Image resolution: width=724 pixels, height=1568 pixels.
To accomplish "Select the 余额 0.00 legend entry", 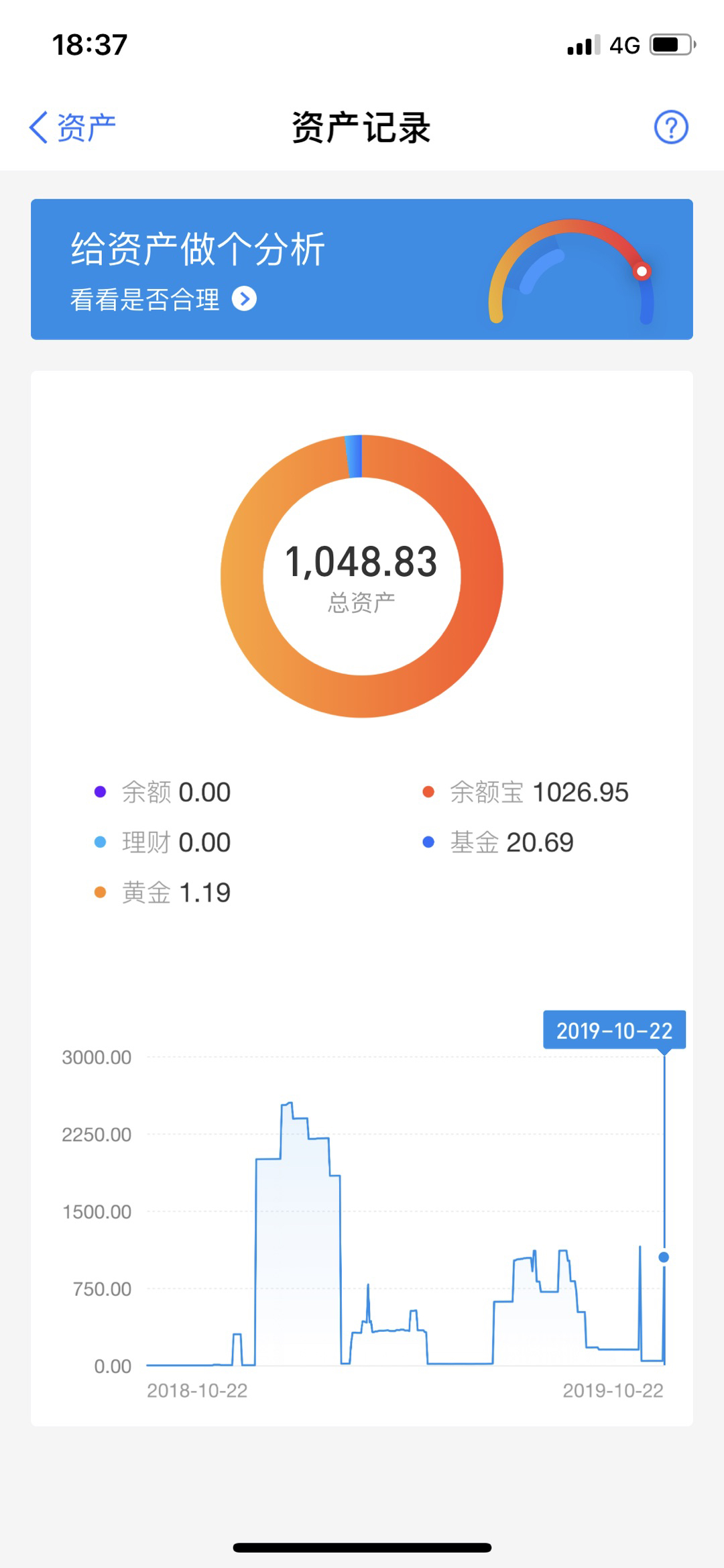I will [163, 792].
